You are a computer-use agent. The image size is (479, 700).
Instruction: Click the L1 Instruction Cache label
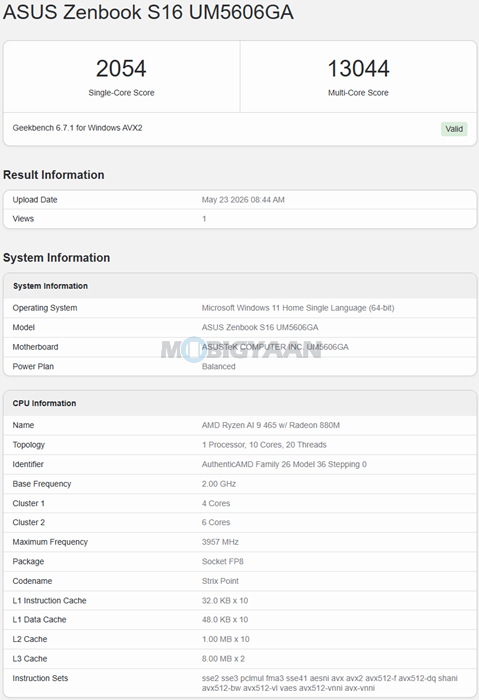[50, 600]
